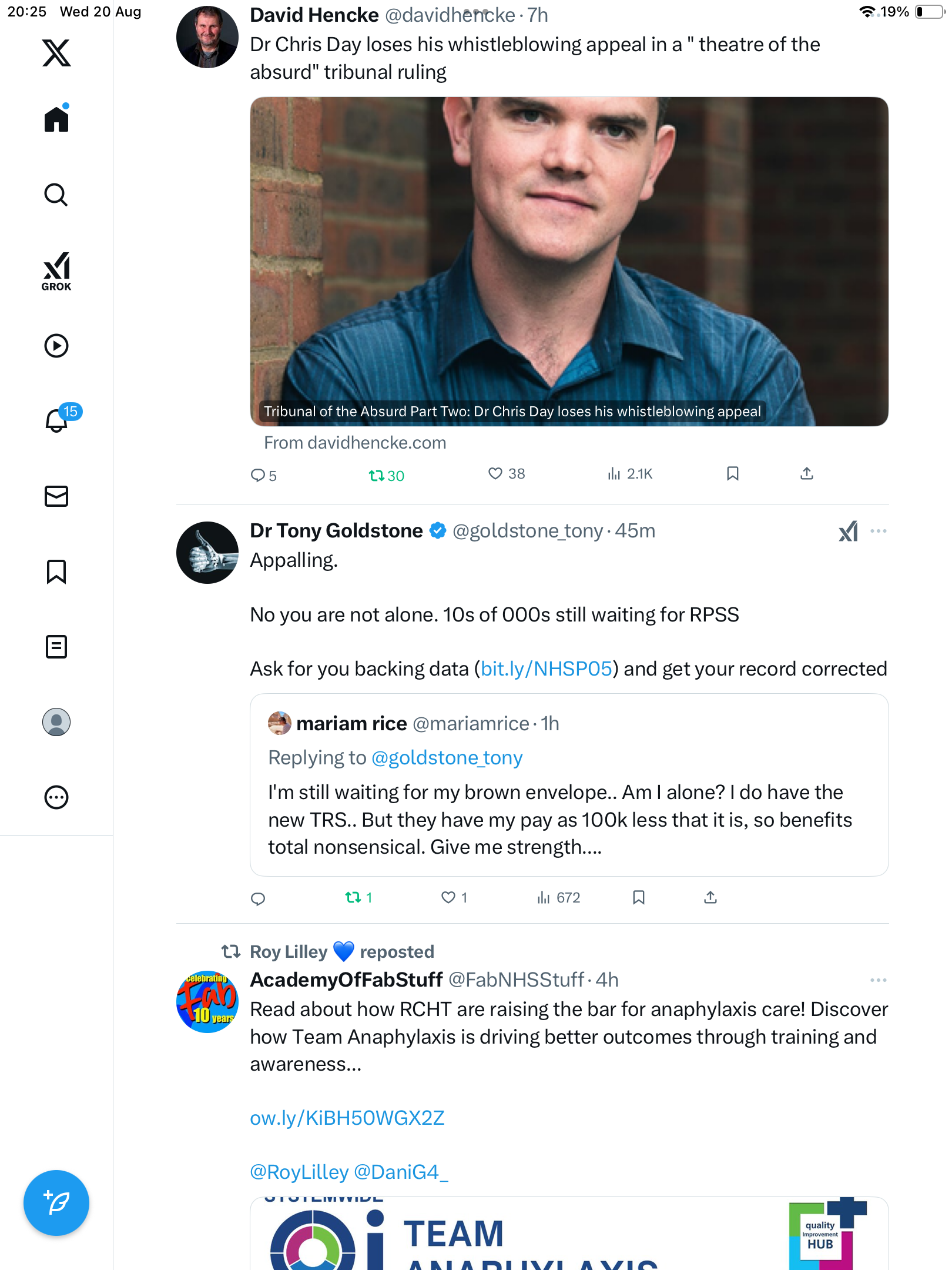
Task: Open the Notifications bell
Action: click(56, 420)
